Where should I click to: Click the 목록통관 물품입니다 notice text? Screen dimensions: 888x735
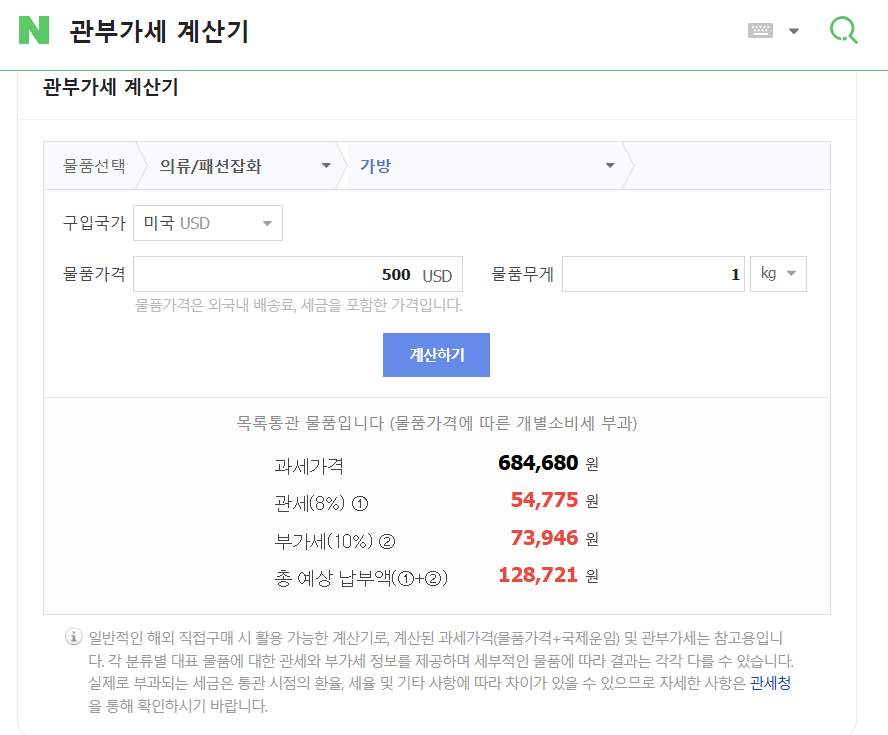(x=437, y=423)
